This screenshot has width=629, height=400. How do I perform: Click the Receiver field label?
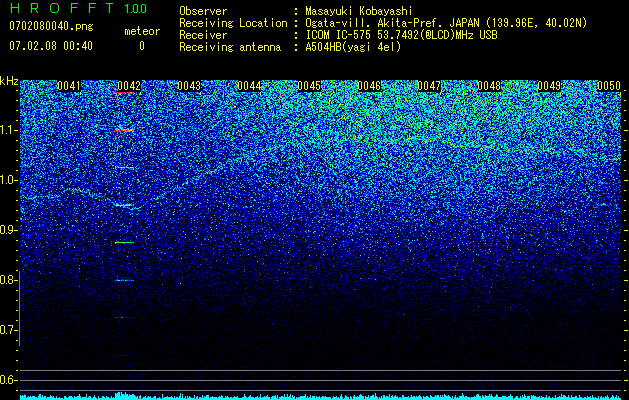(203, 35)
